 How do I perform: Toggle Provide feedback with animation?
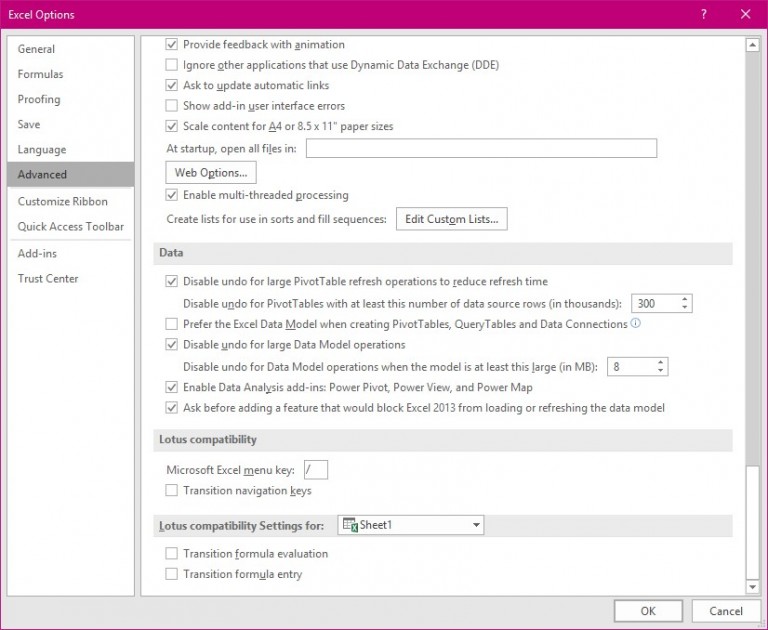click(x=171, y=45)
